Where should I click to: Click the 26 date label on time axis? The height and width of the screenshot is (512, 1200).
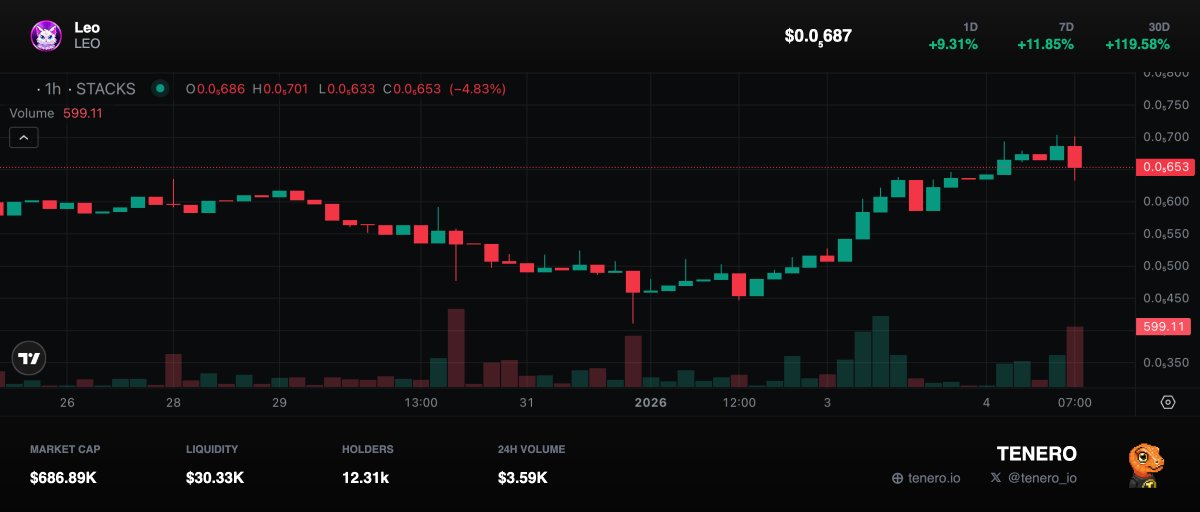(67, 402)
